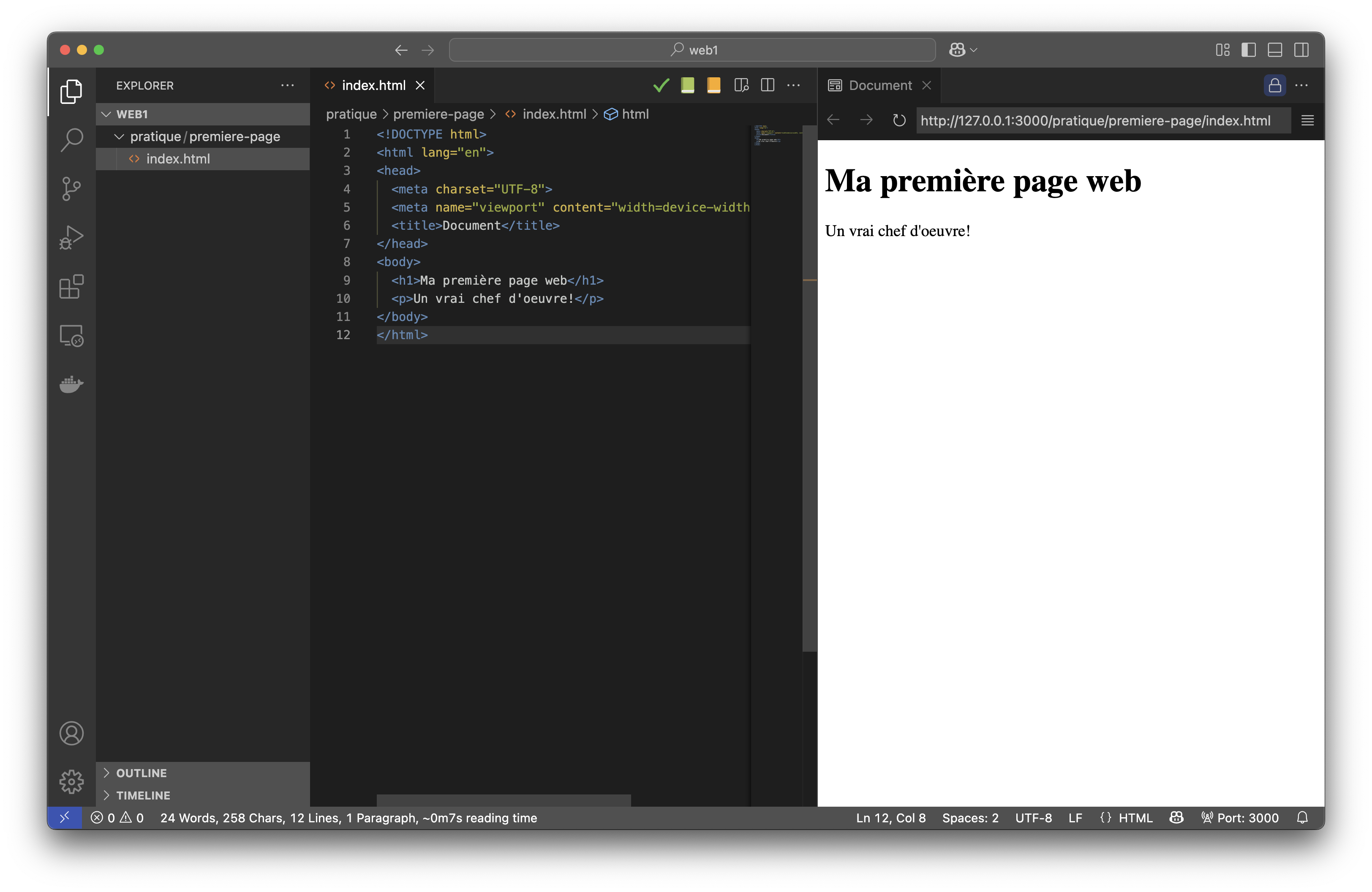Image resolution: width=1372 pixels, height=892 pixels.
Task: Toggle the secondary side bar
Action: click(1301, 50)
